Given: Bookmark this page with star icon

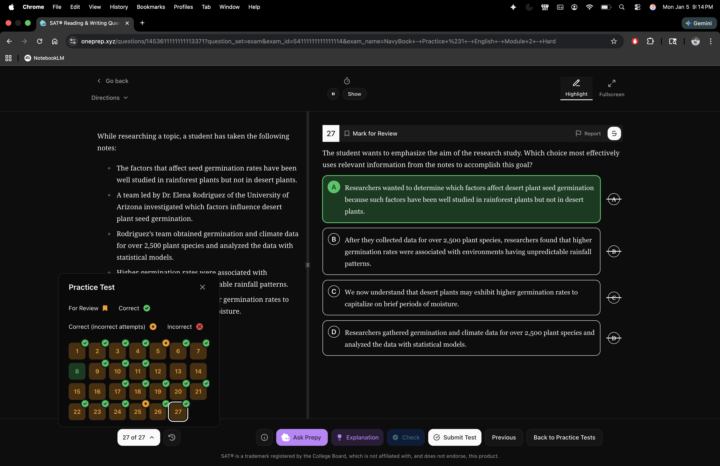Looking at the screenshot, I should [x=614, y=41].
